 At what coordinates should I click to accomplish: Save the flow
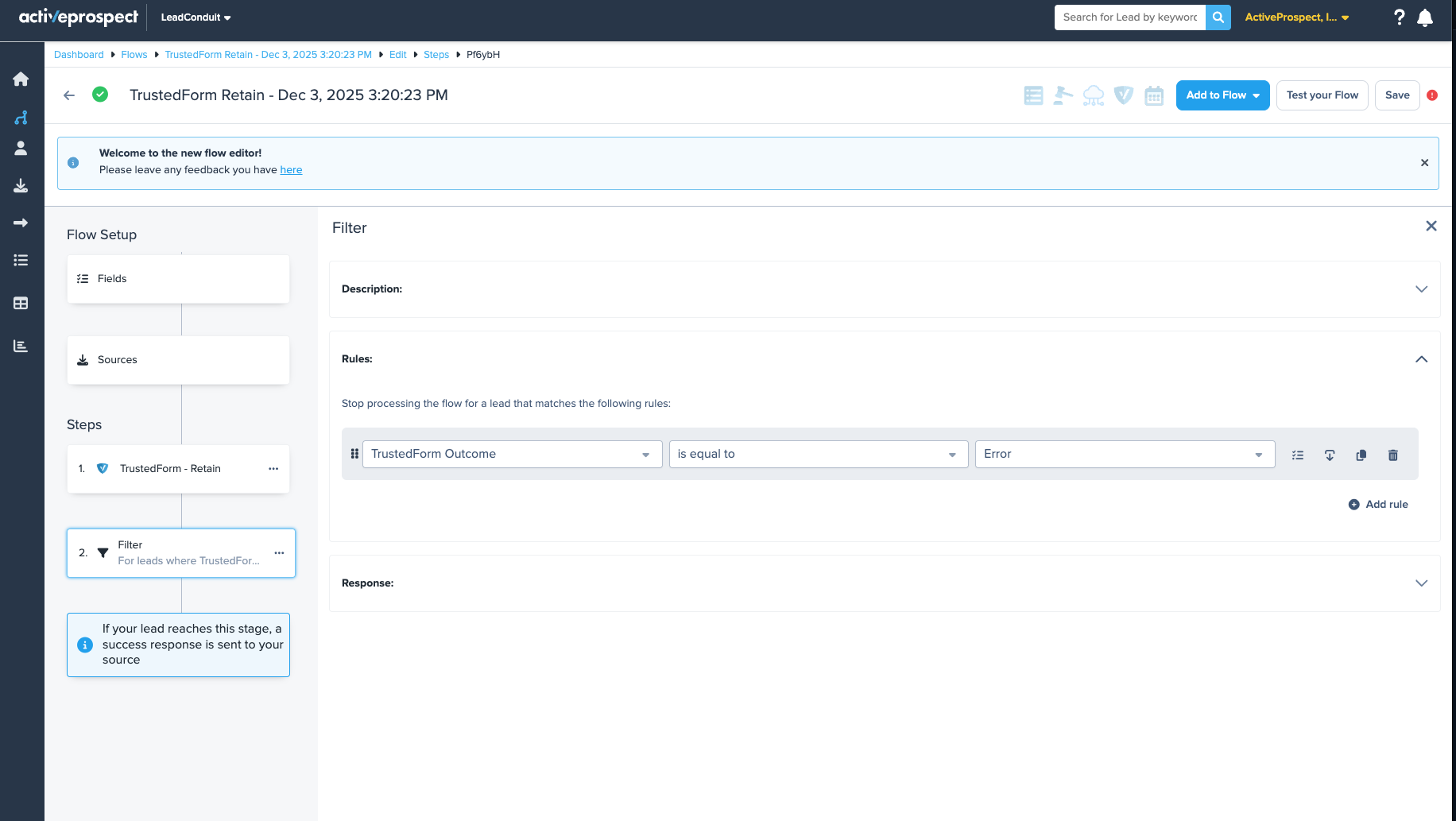pyautogui.click(x=1397, y=95)
